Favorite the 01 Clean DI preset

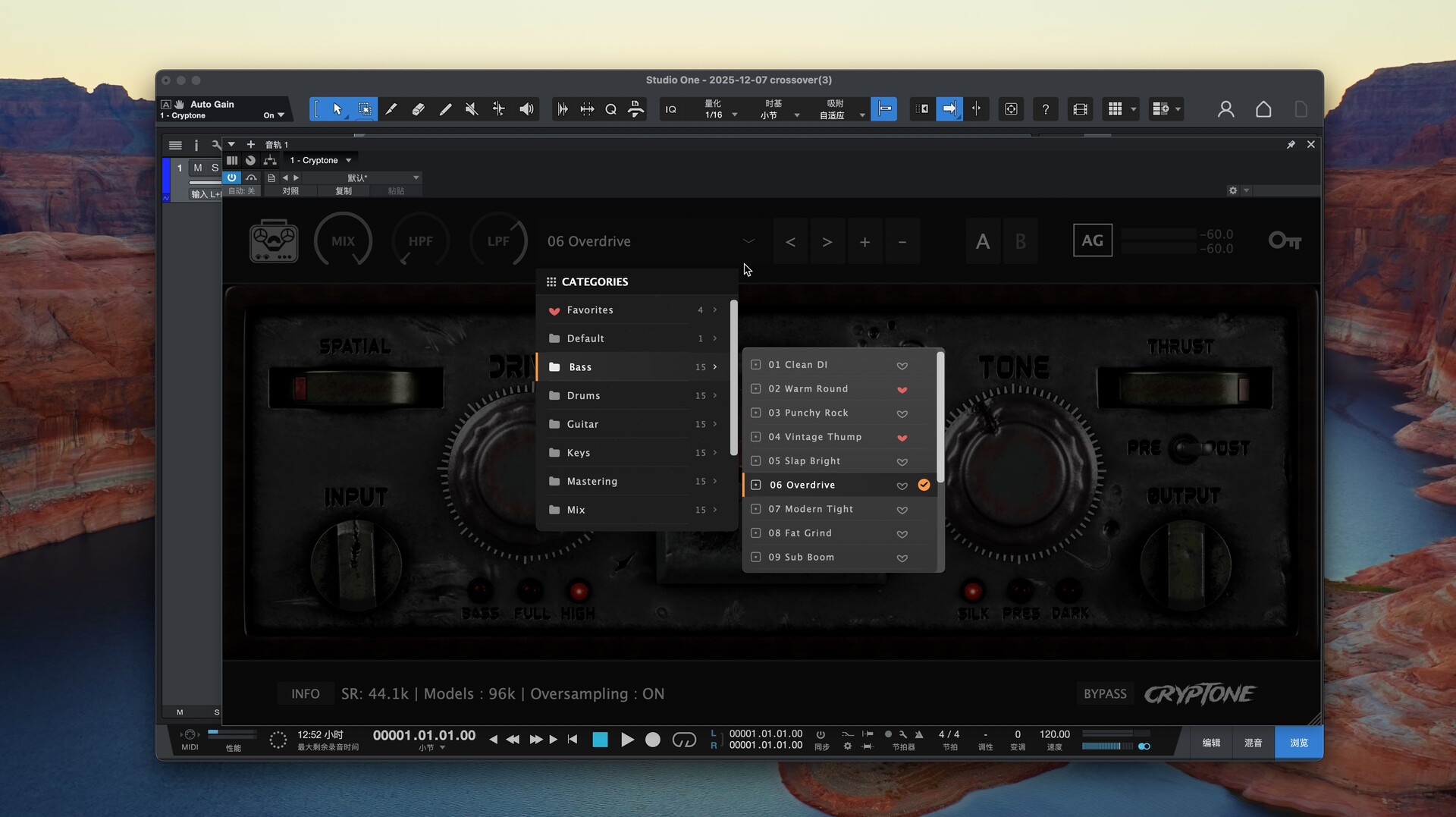click(x=902, y=366)
